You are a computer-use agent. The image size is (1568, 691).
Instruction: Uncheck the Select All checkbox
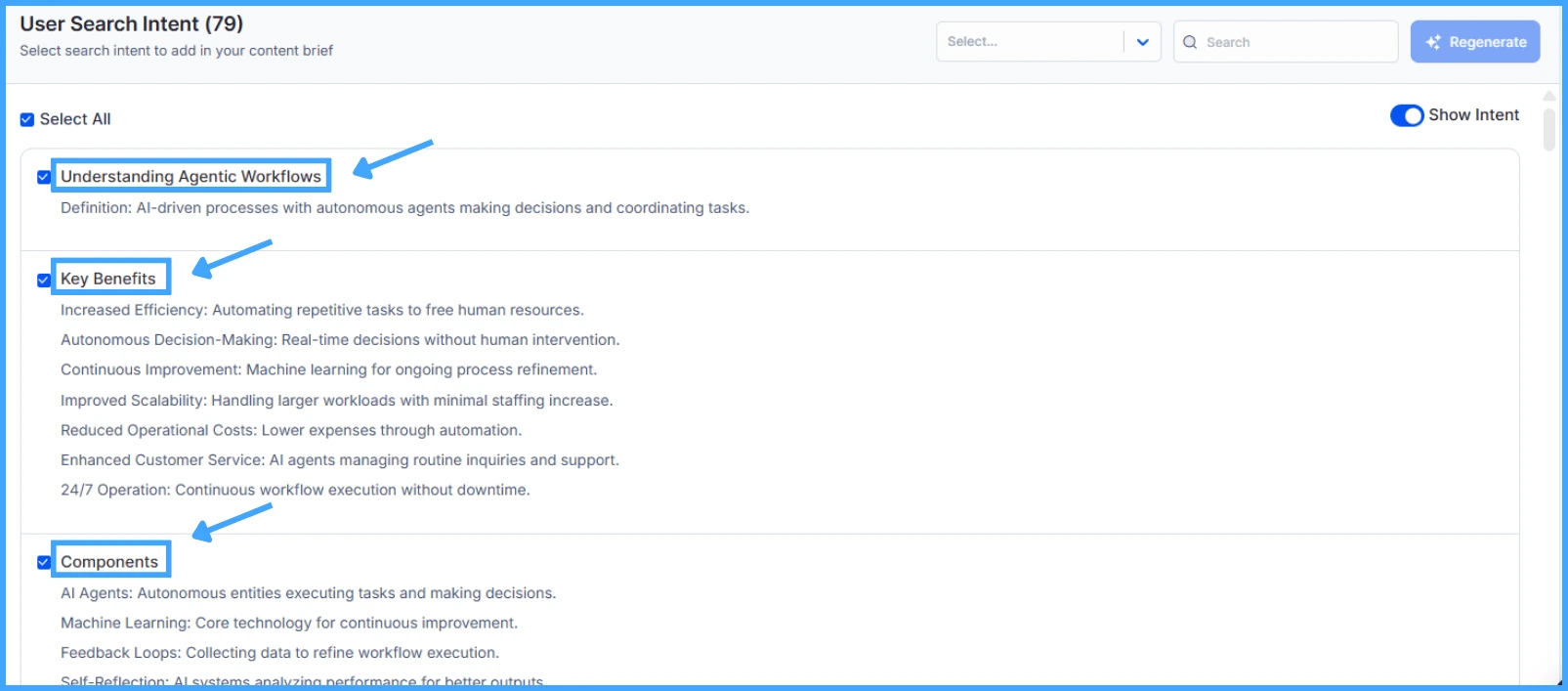tap(27, 119)
